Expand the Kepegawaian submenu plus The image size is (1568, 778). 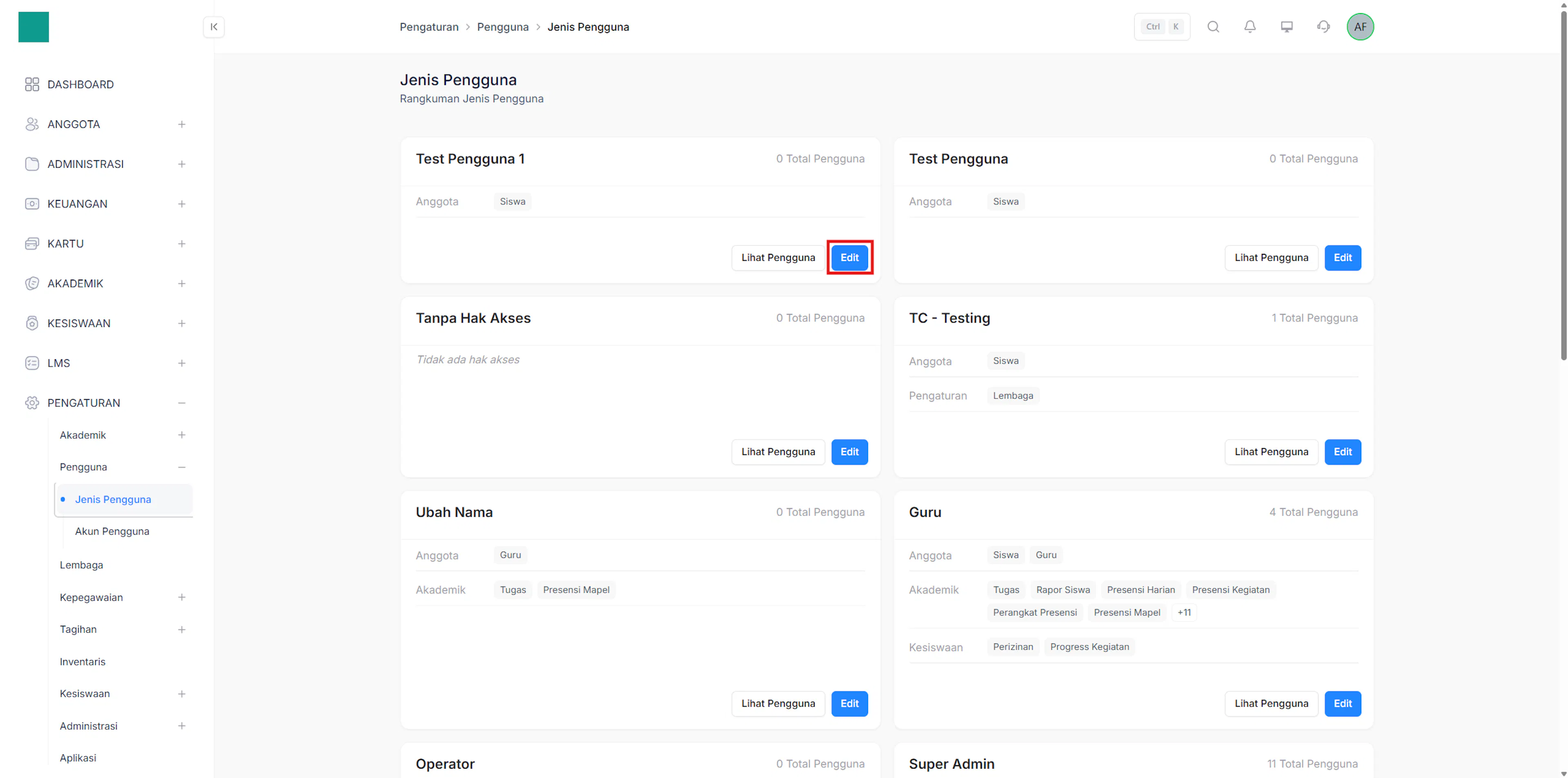(181, 597)
